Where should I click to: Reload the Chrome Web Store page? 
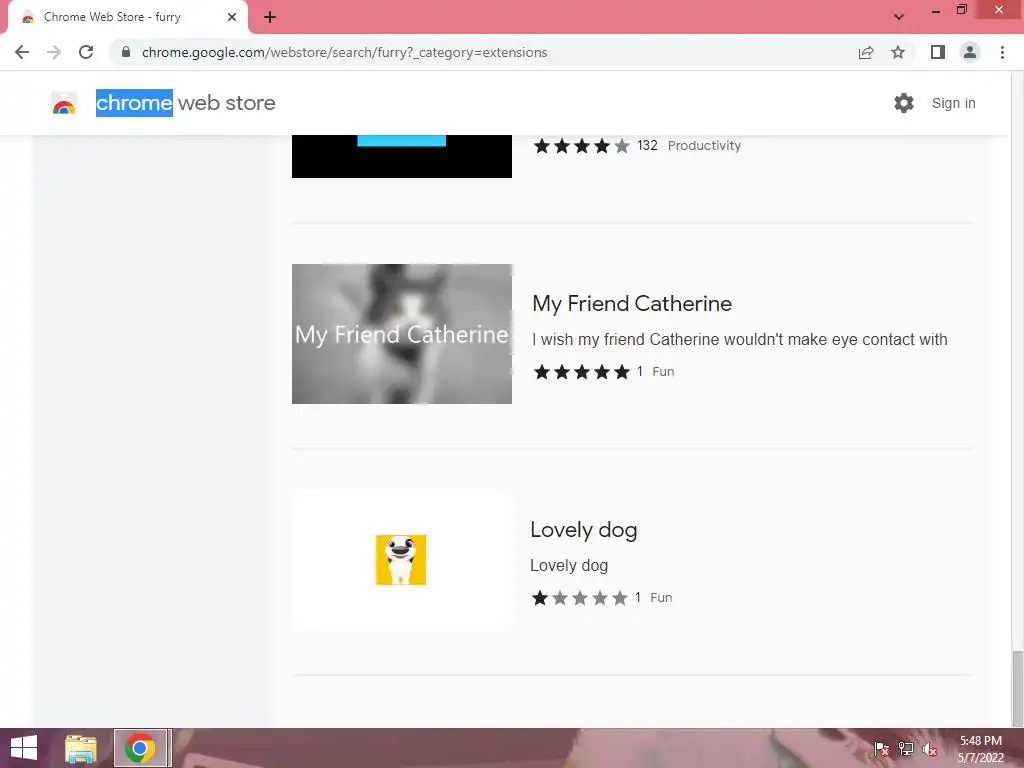click(86, 52)
